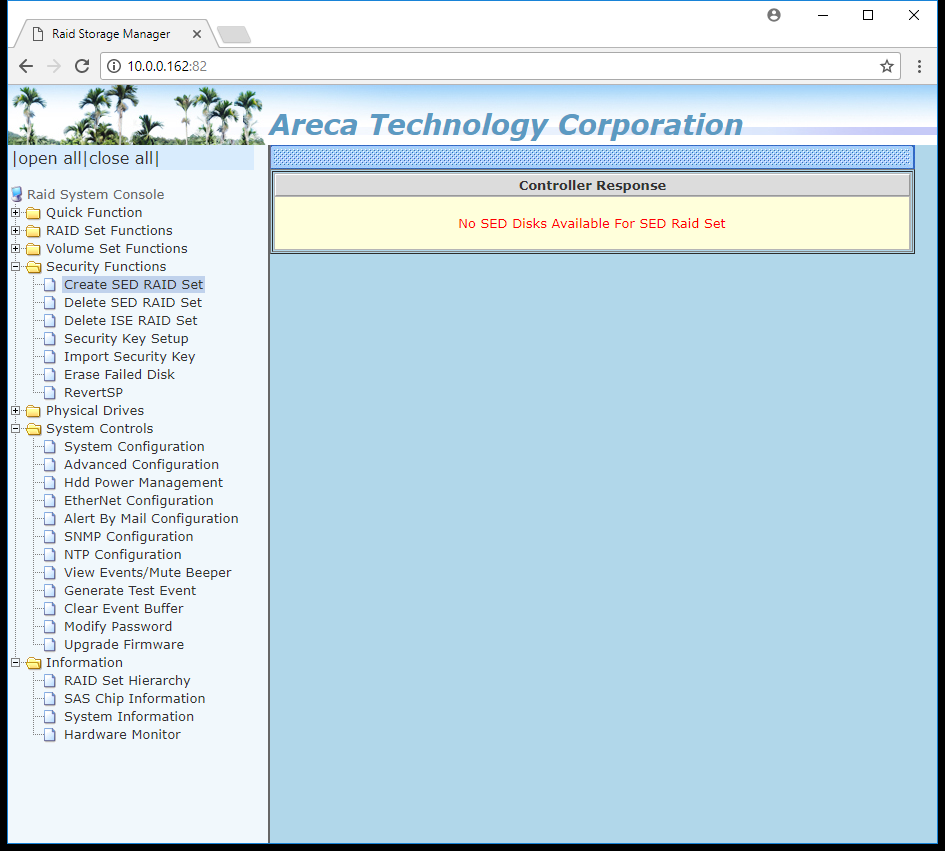Click the Raid System Console root icon
945x851 pixels.
17,194
